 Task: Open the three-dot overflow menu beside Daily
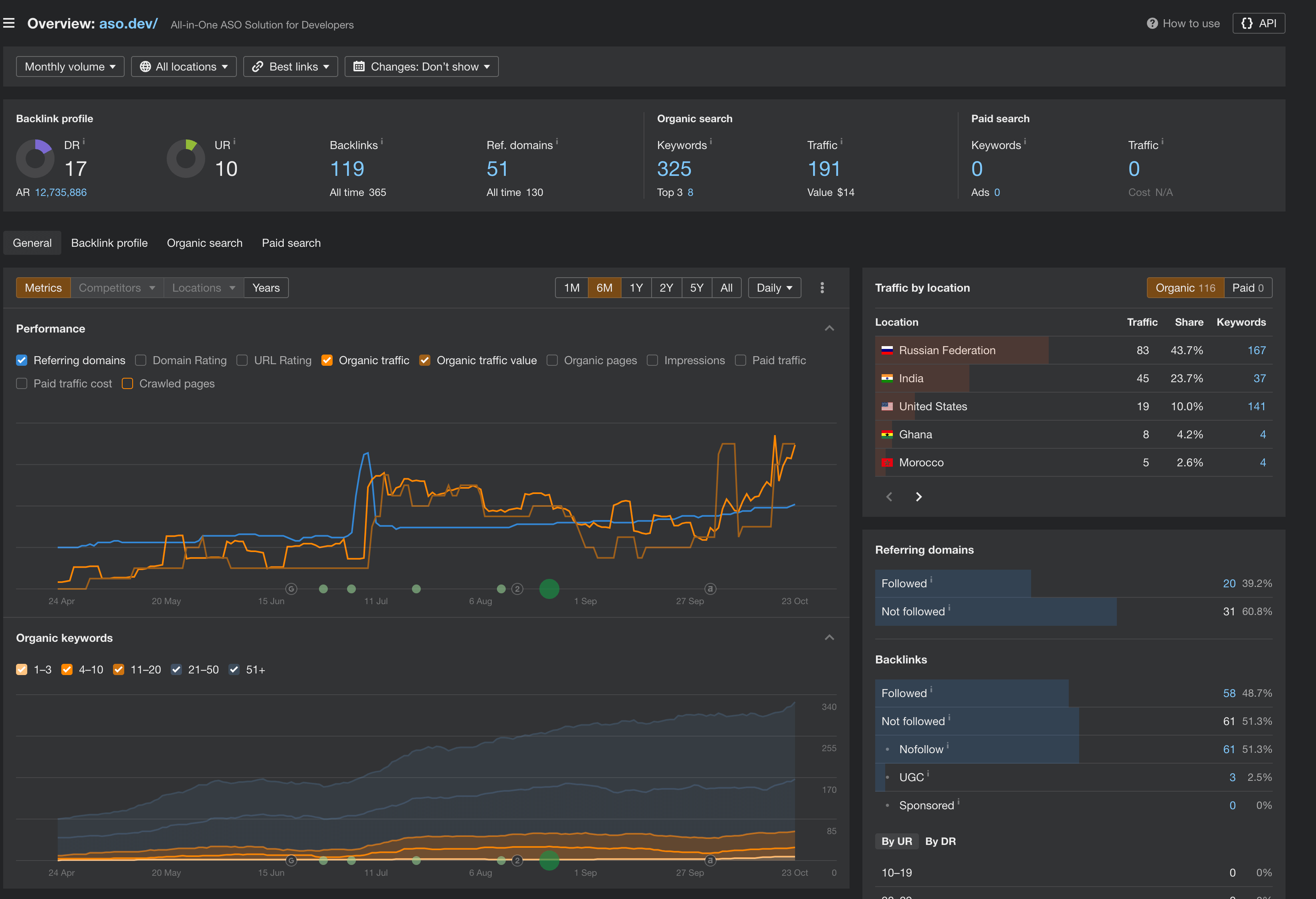[821, 288]
